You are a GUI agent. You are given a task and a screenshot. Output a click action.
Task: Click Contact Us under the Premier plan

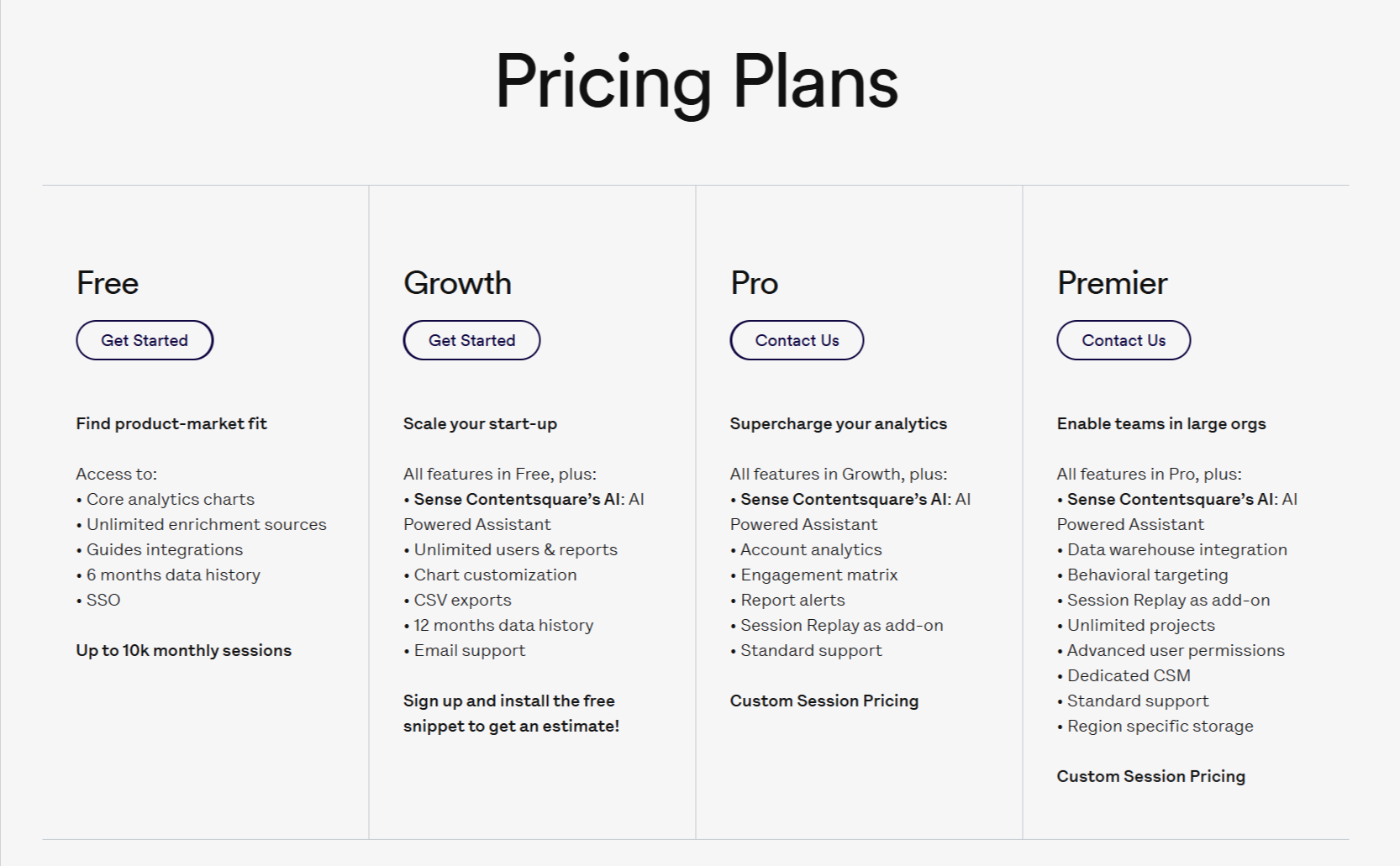1123,339
